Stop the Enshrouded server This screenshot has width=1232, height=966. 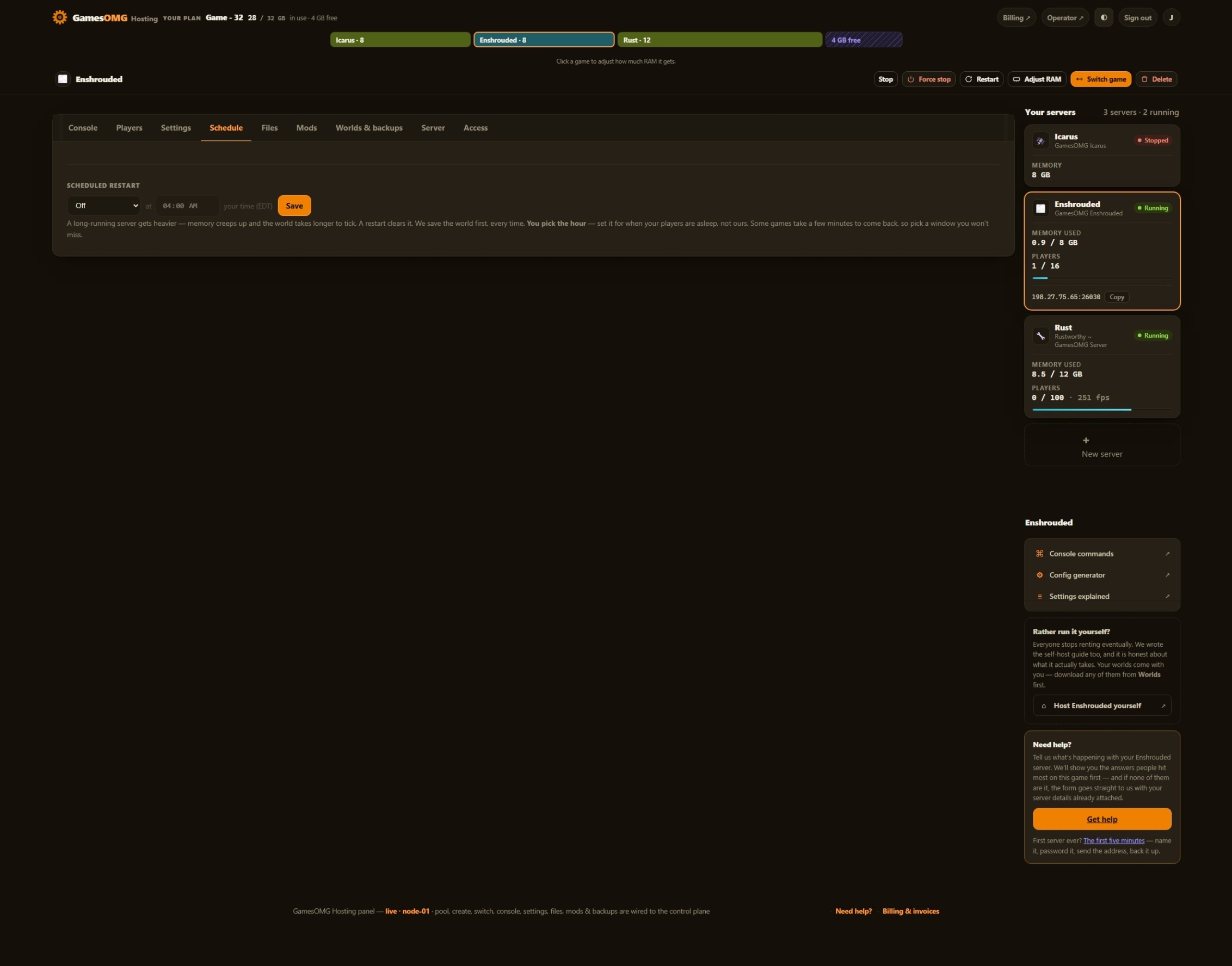[886, 79]
